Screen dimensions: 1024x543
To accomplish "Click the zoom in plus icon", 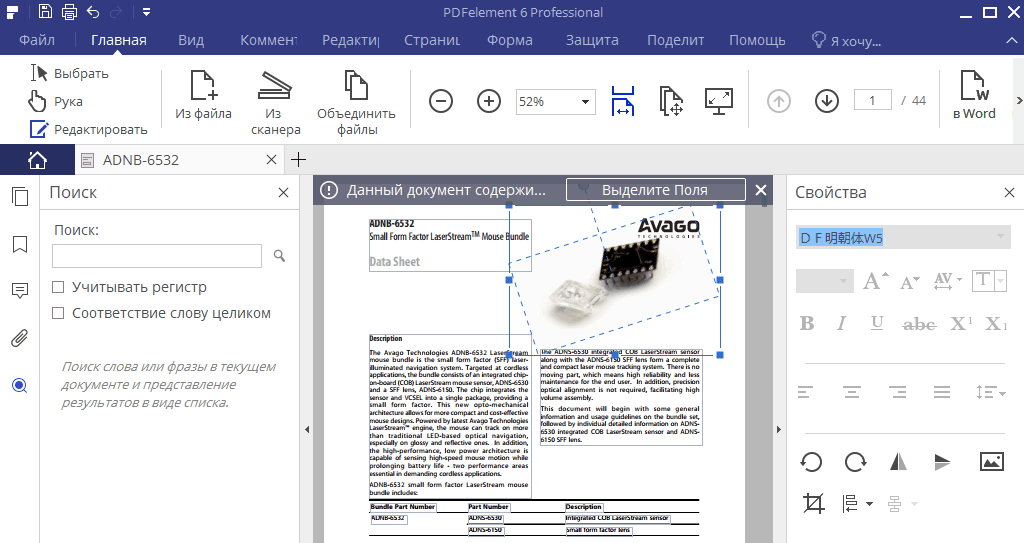I will pyautogui.click(x=489, y=101).
